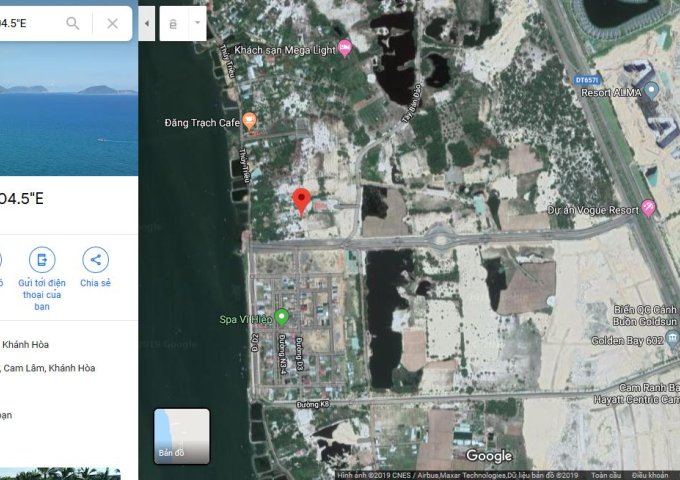
Task: Click the Resort ALMA label text
Action: pyautogui.click(x=611, y=92)
